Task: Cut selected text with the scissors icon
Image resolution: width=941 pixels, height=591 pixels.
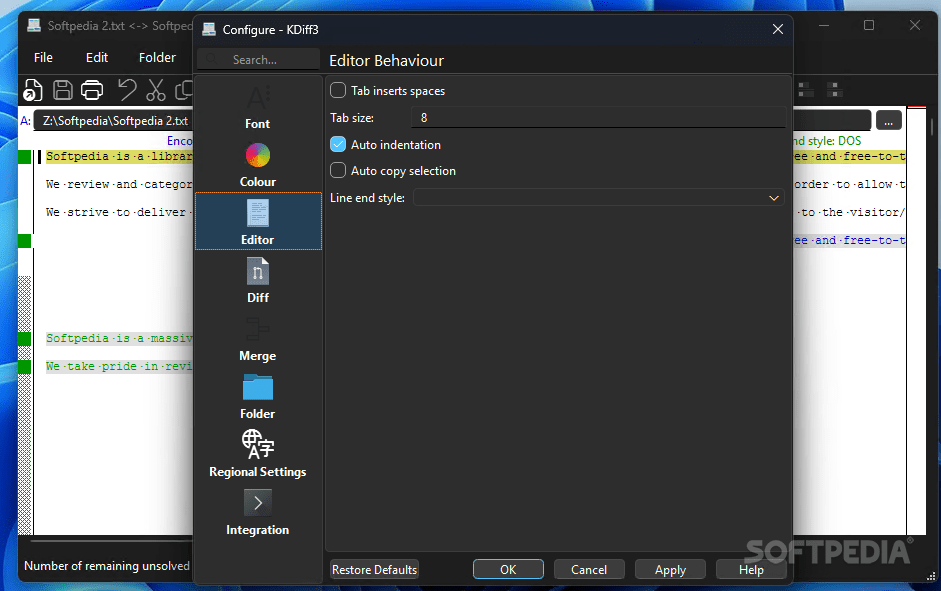Action: coord(155,90)
